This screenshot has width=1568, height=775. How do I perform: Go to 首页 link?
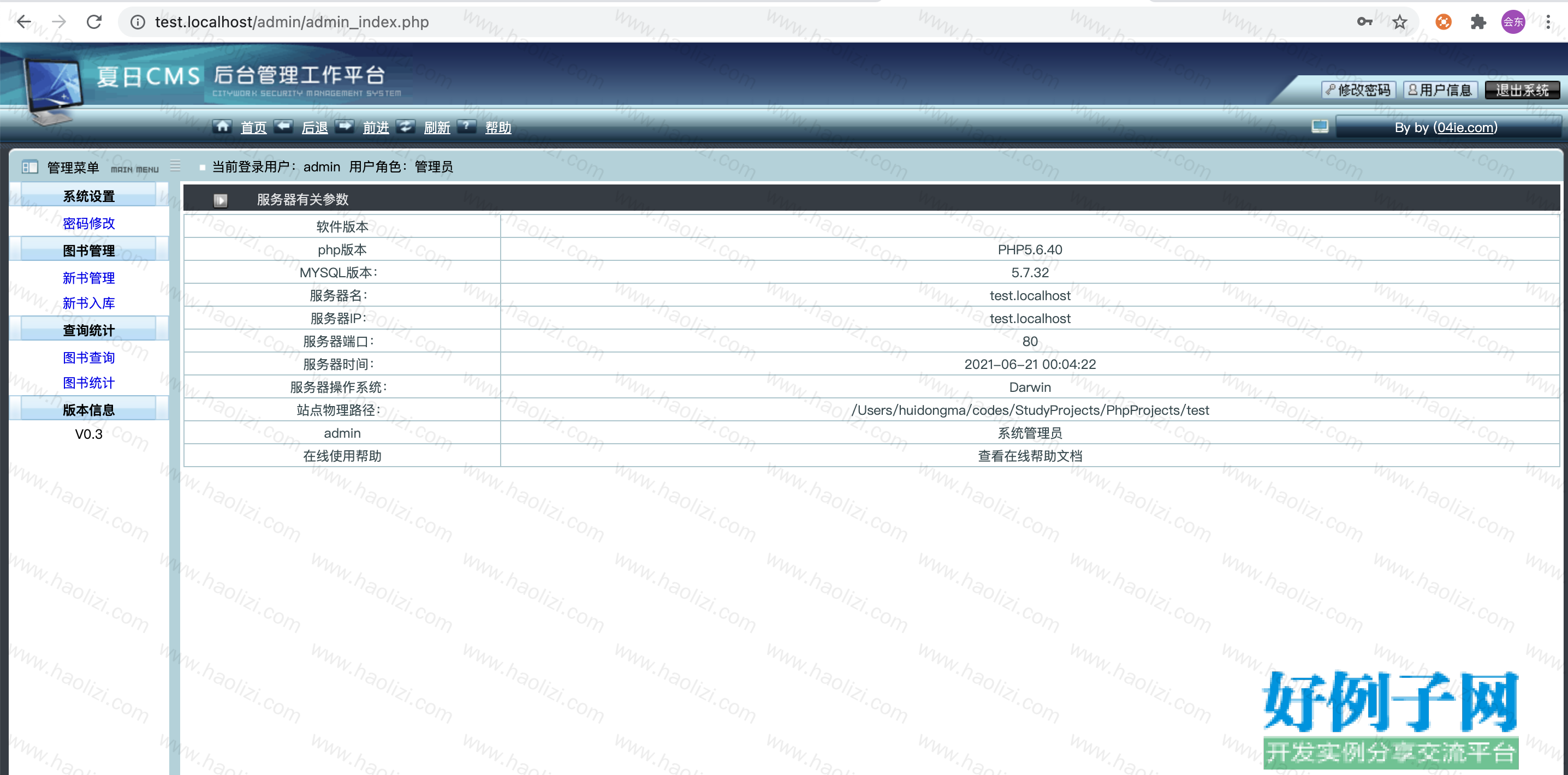253,127
